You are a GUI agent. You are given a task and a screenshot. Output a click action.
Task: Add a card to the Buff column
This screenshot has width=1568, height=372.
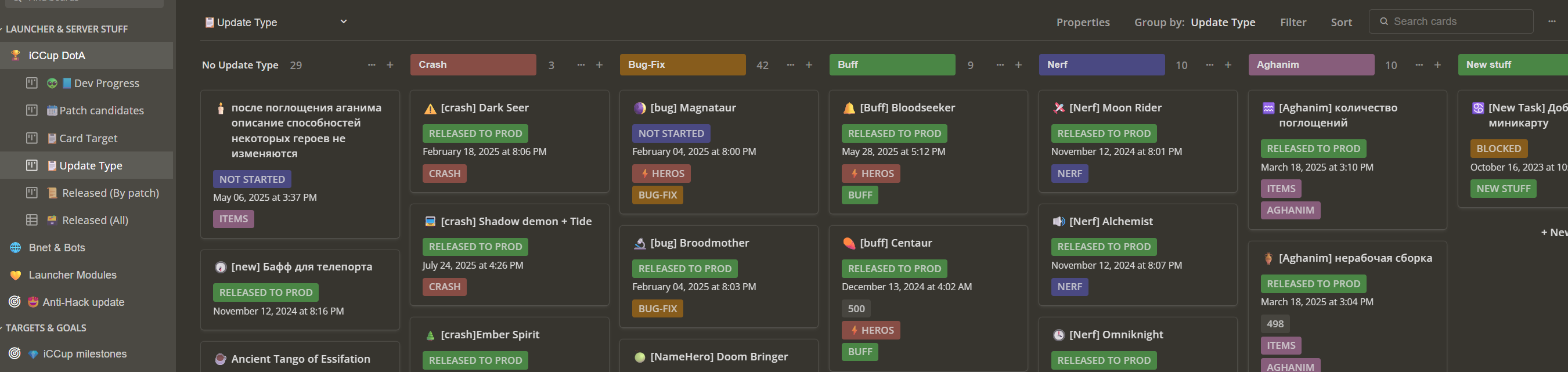1018,65
